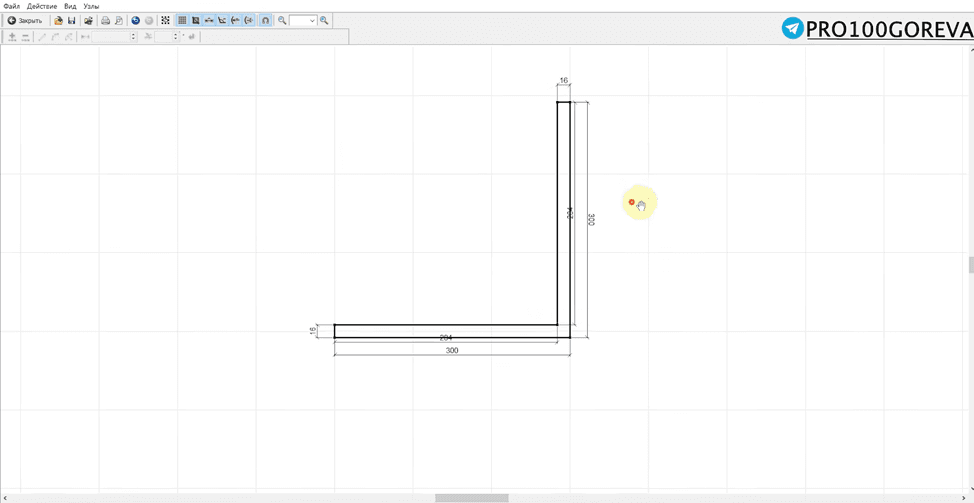Image resolution: width=974 pixels, height=503 pixels.
Task: Click the straight line segment icon
Action: (42, 37)
